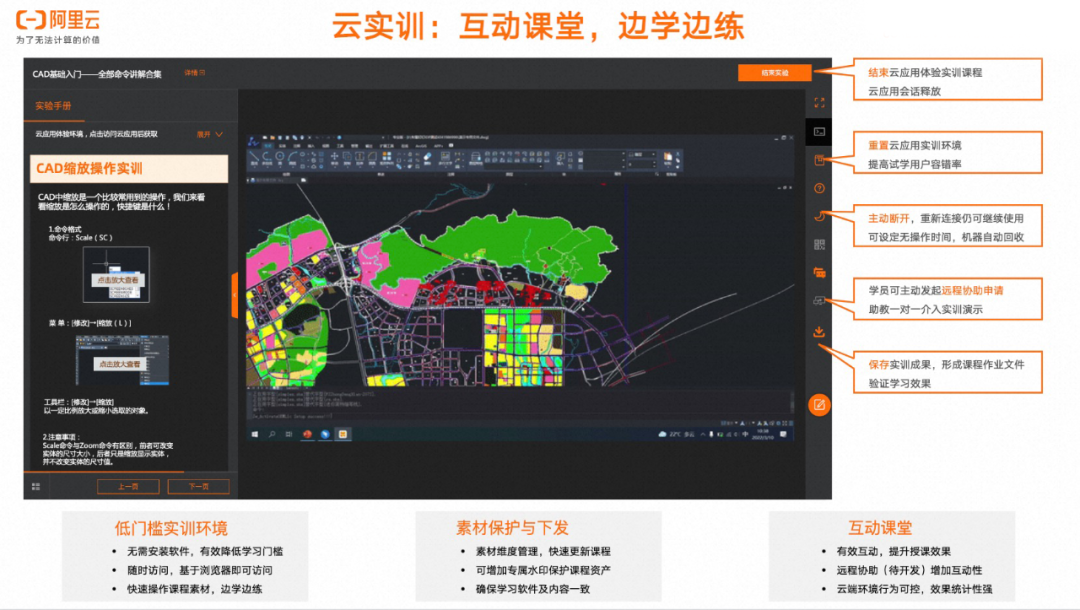Go to previous page with 上一页

click(128, 486)
